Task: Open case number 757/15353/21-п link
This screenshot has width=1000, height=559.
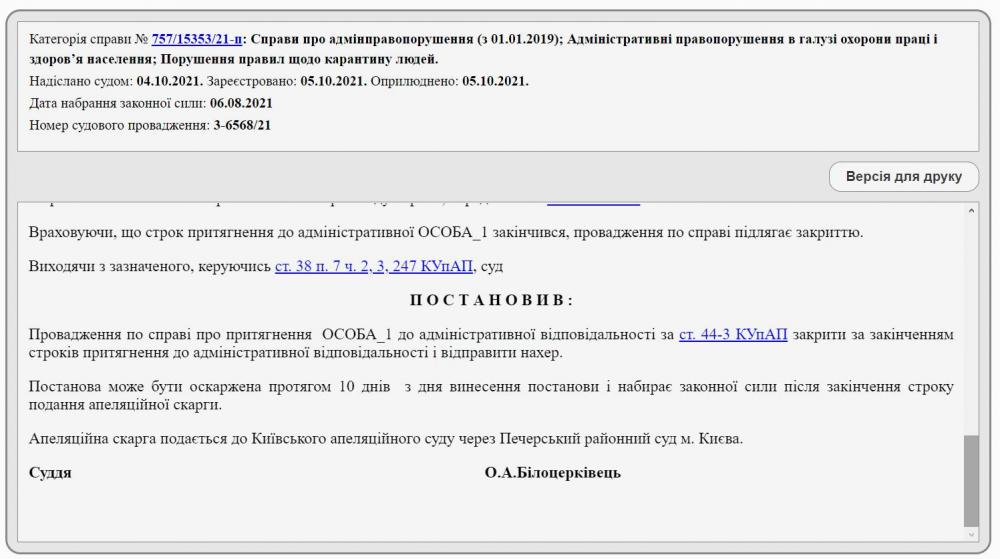Action: tap(195, 40)
